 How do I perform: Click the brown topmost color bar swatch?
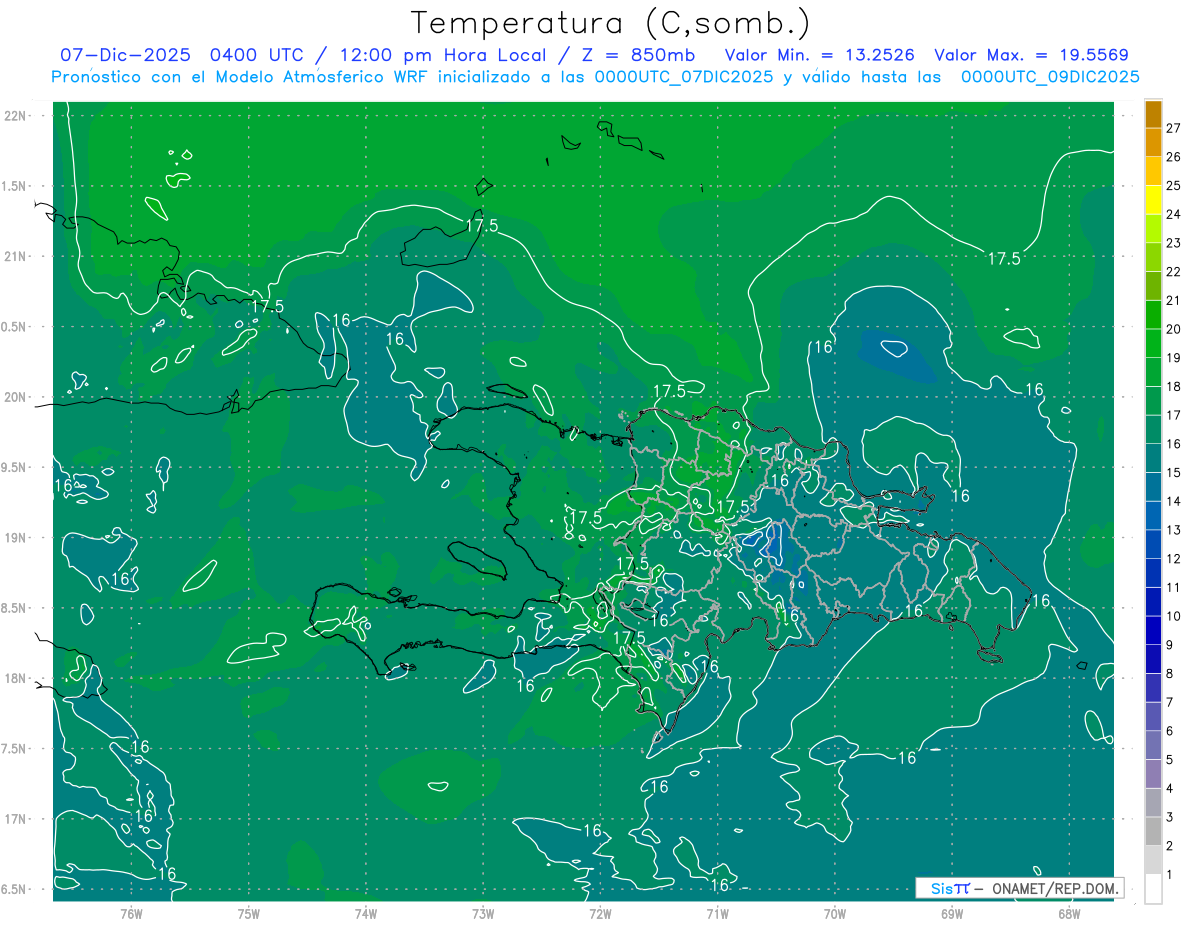coord(1153,114)
